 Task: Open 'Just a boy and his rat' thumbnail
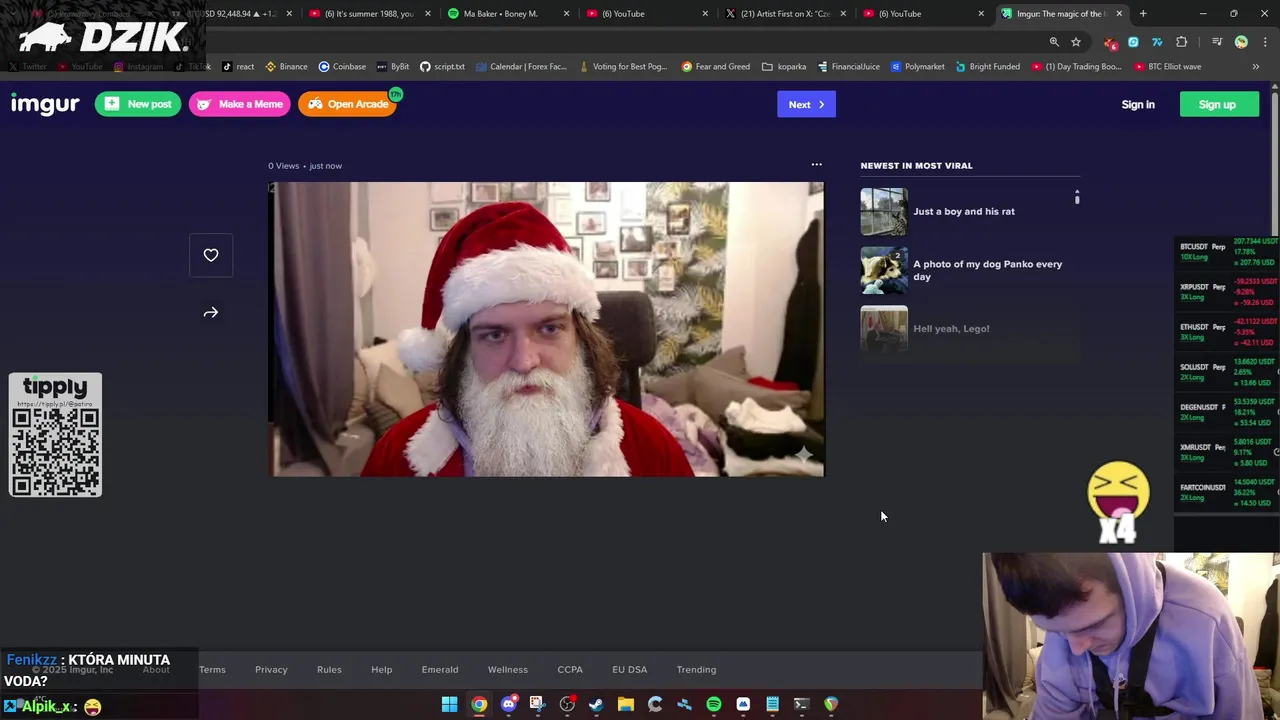[x=884, y=212]
